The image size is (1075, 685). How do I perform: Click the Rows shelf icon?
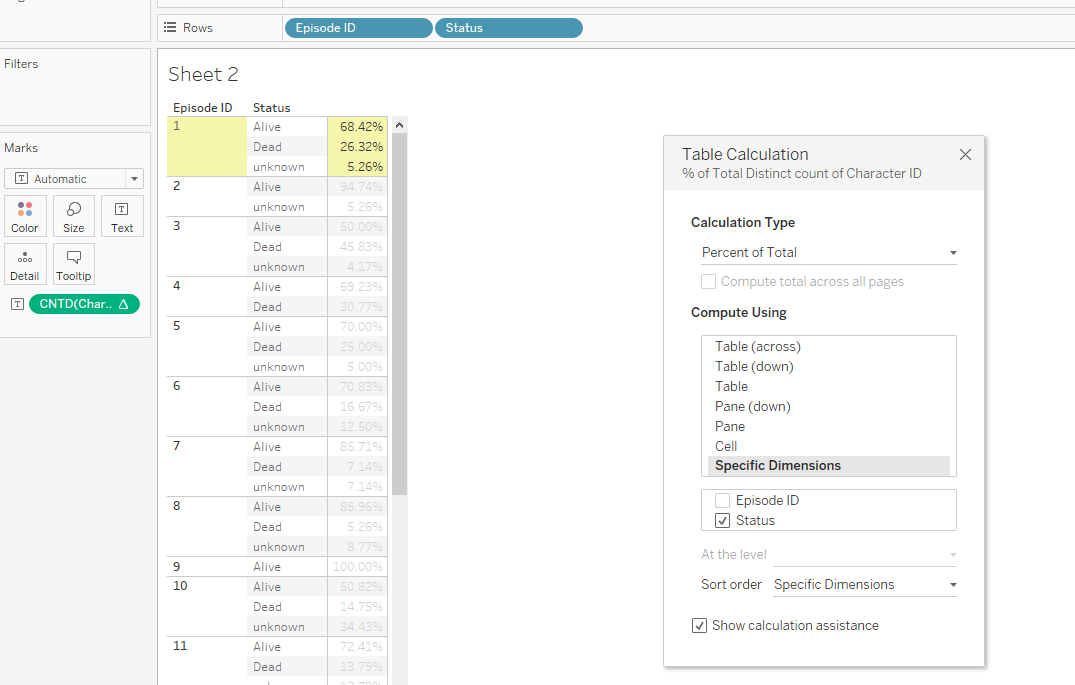[170, 28]
